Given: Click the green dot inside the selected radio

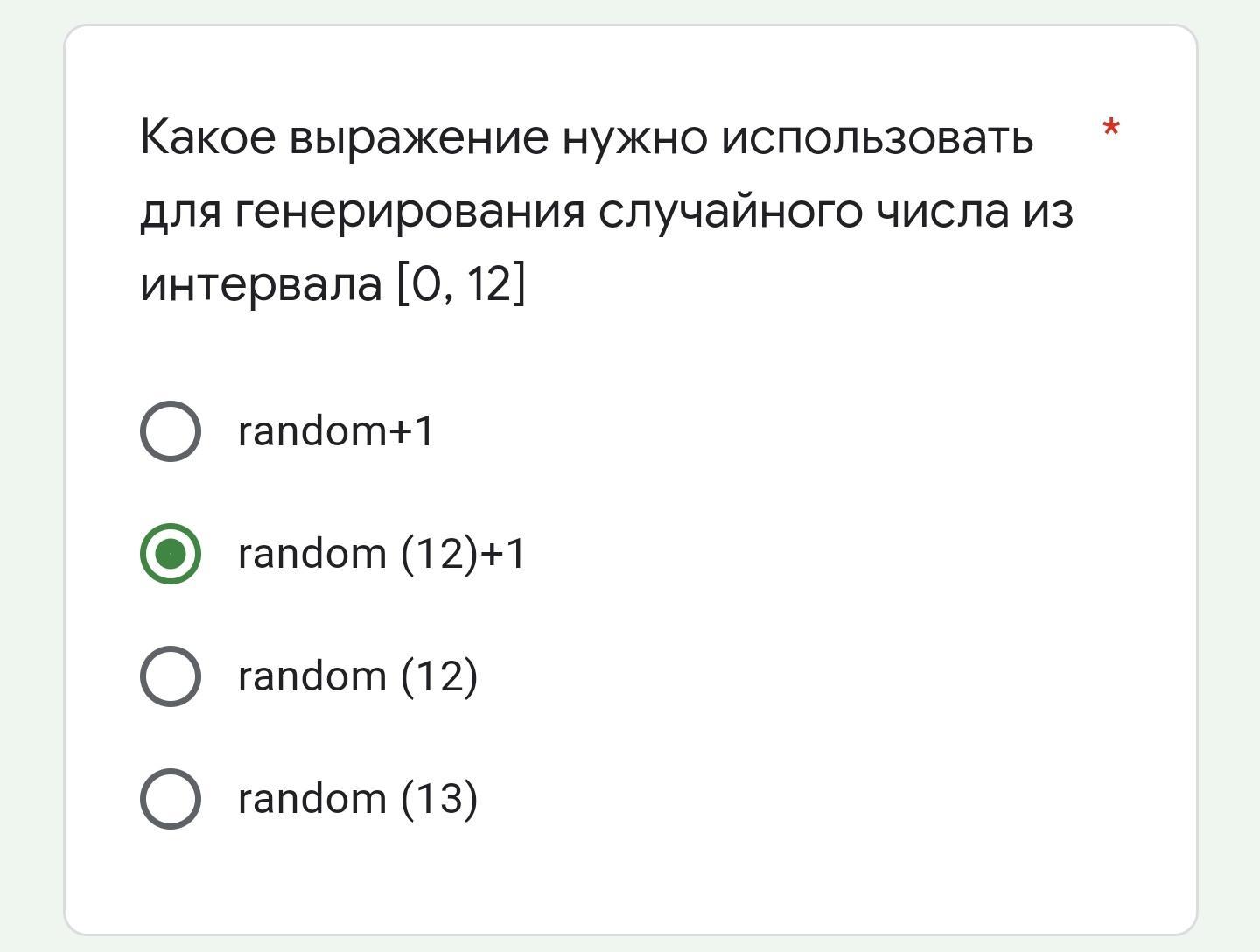Looking at the screenshot, I should (171, 553).
